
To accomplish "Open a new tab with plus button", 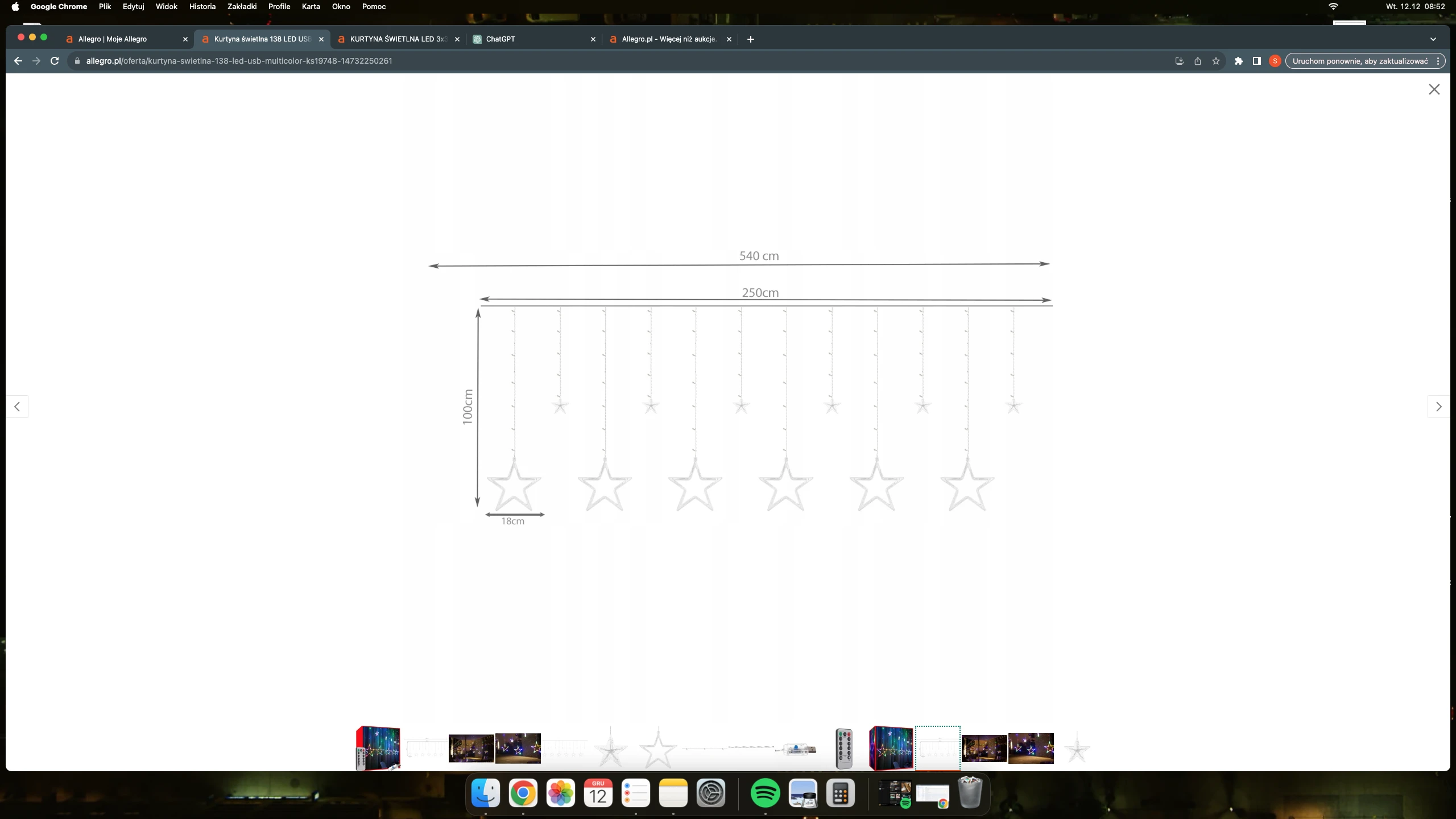I will coord(750,39).
